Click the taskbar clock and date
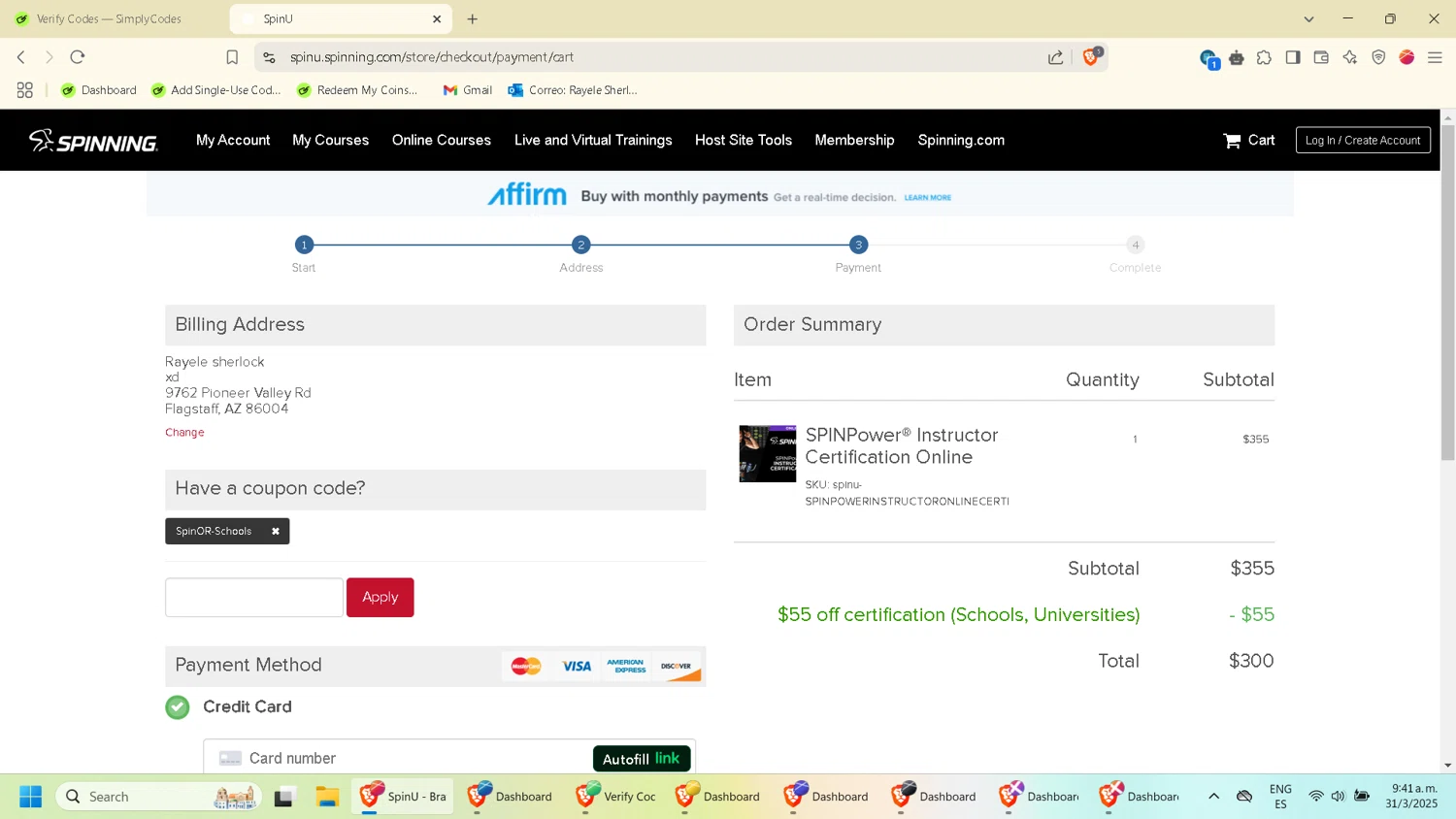 1412,797
